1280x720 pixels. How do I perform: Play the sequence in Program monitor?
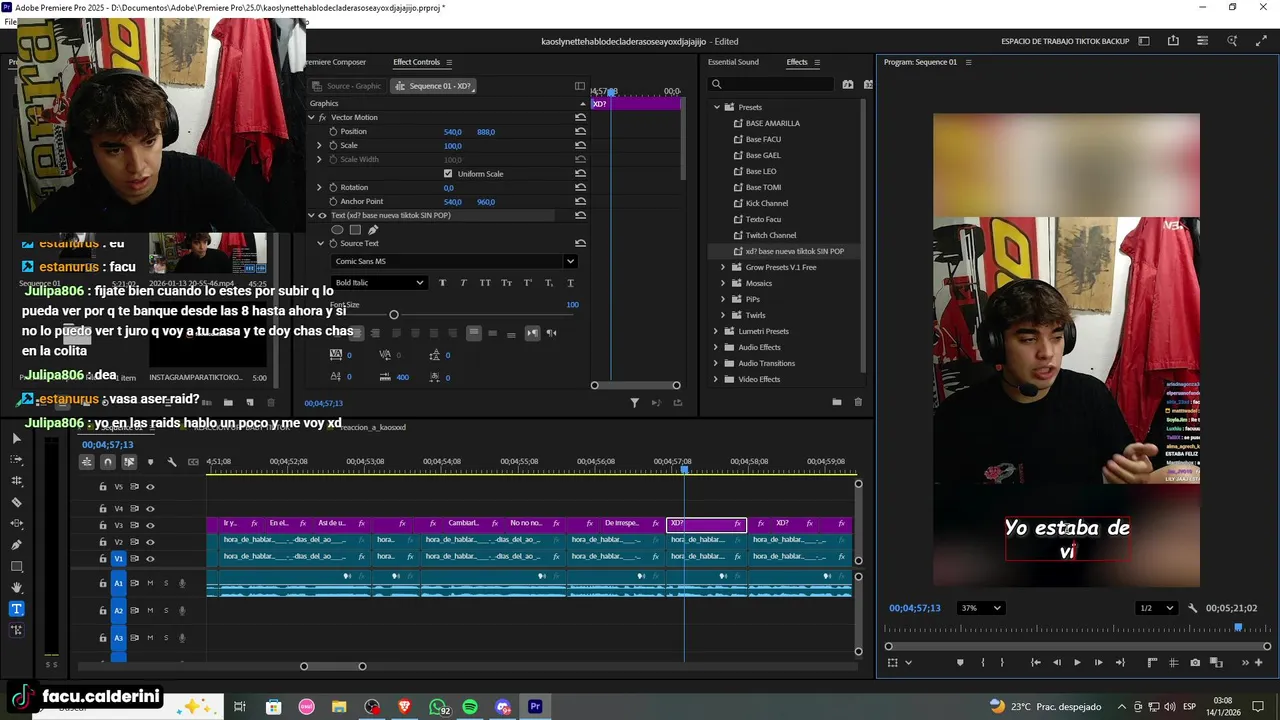point(1077,662)
